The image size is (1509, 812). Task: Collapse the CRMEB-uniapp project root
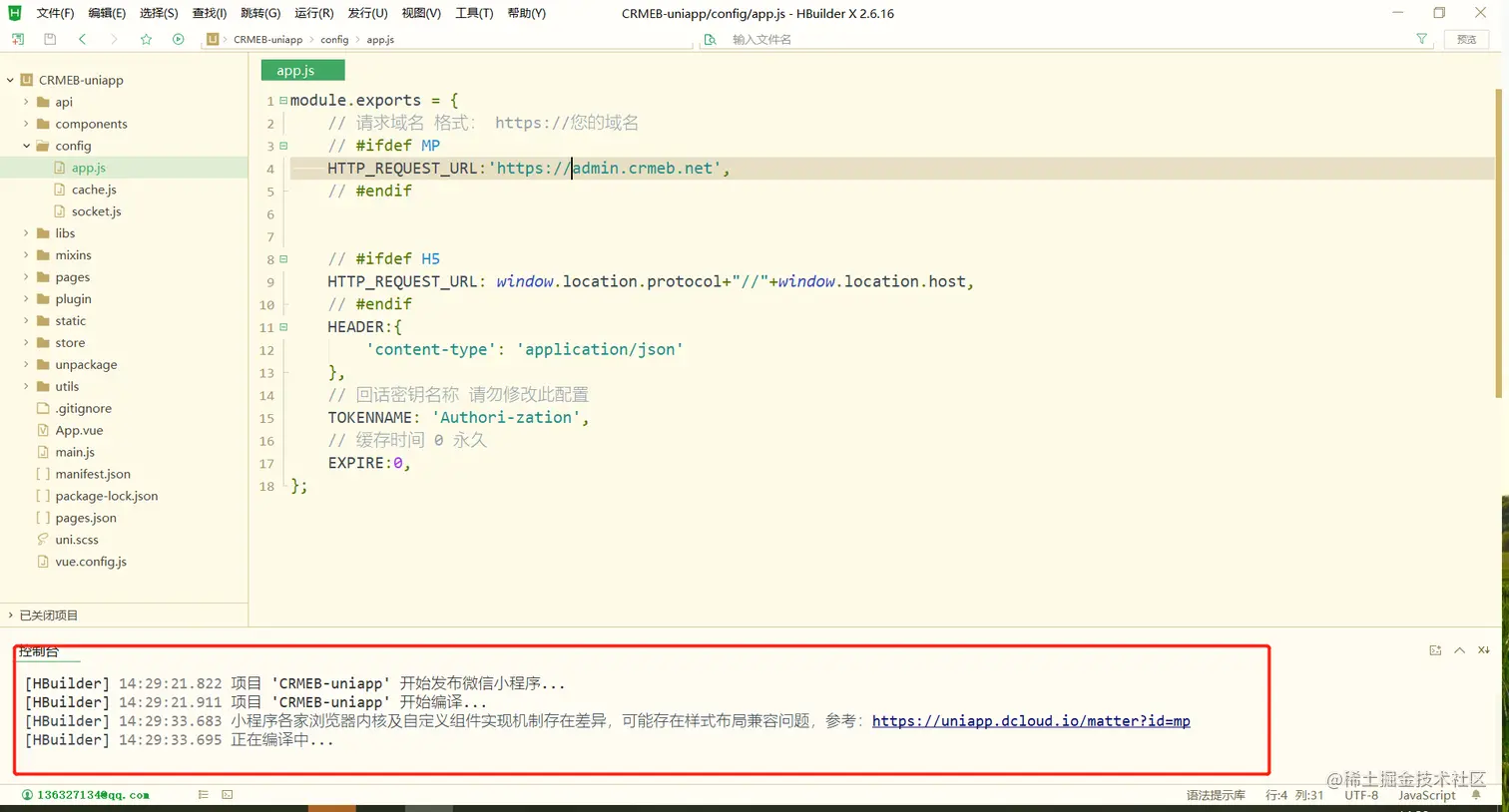tap(10, 80)
